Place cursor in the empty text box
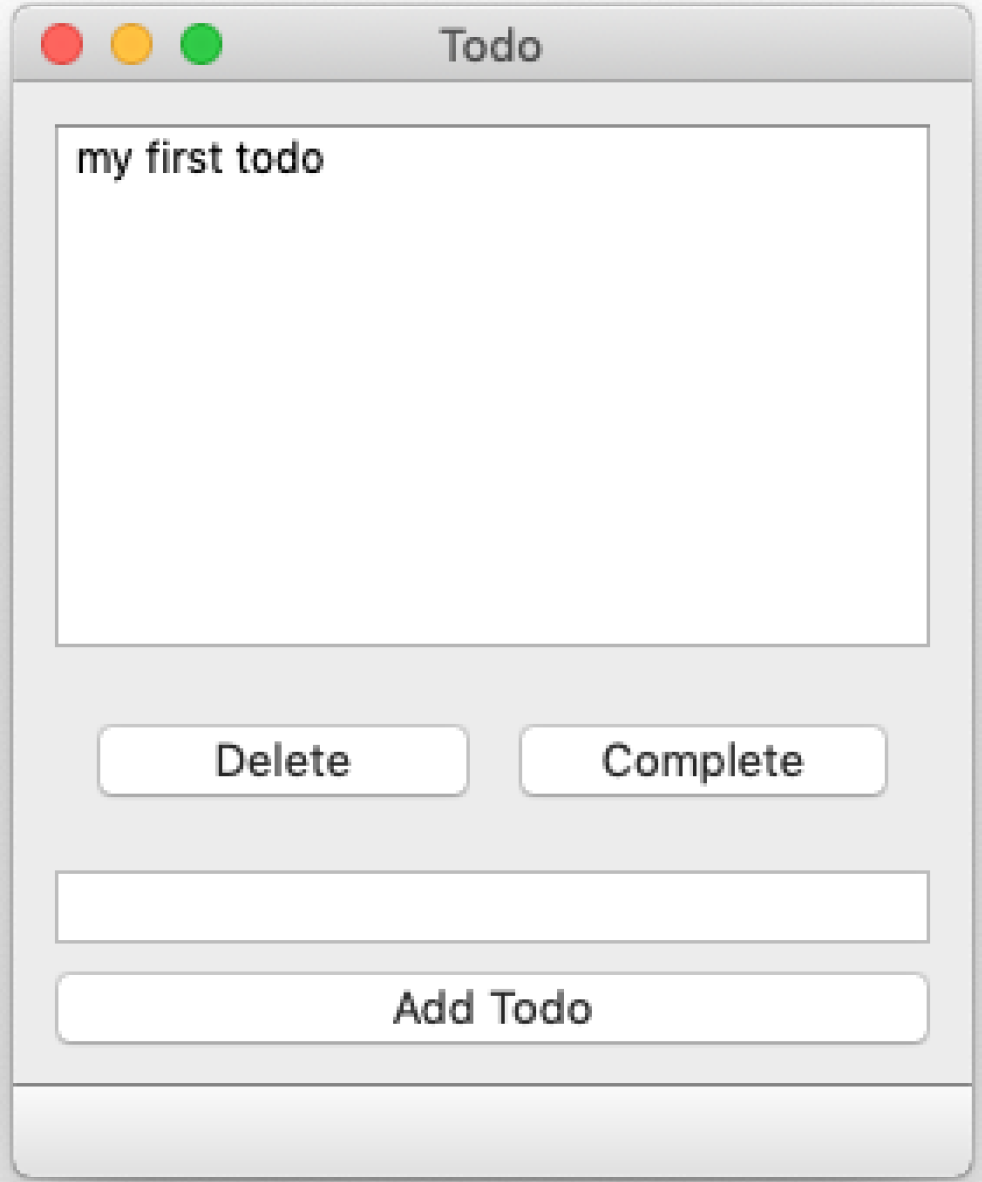Screen dimensions: 982x1182 pyautogui.click(x=492, y=907)
